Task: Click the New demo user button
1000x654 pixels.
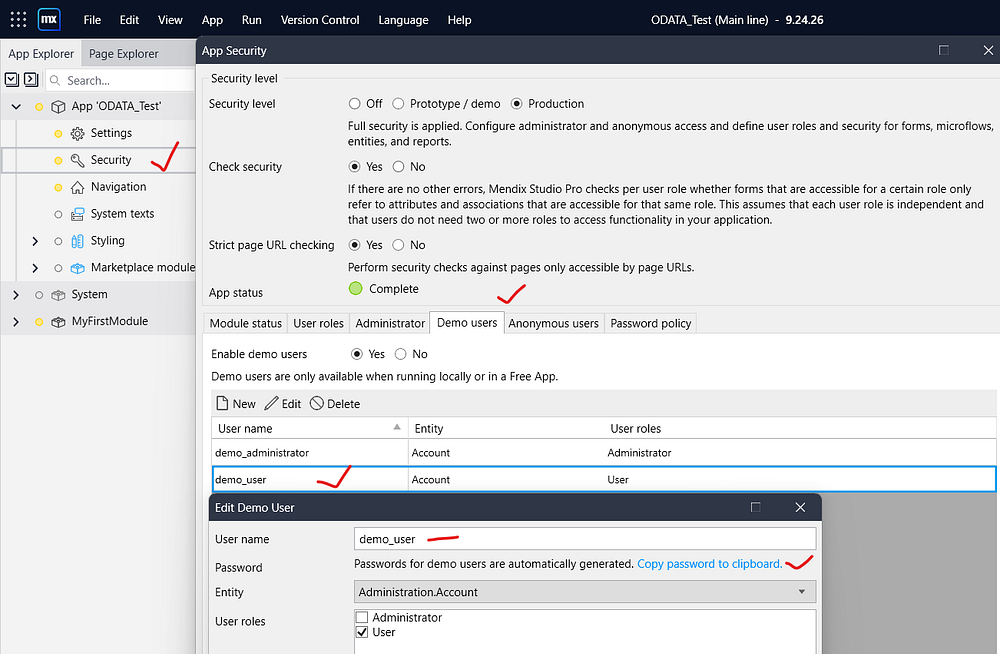Action: [236, 404]
